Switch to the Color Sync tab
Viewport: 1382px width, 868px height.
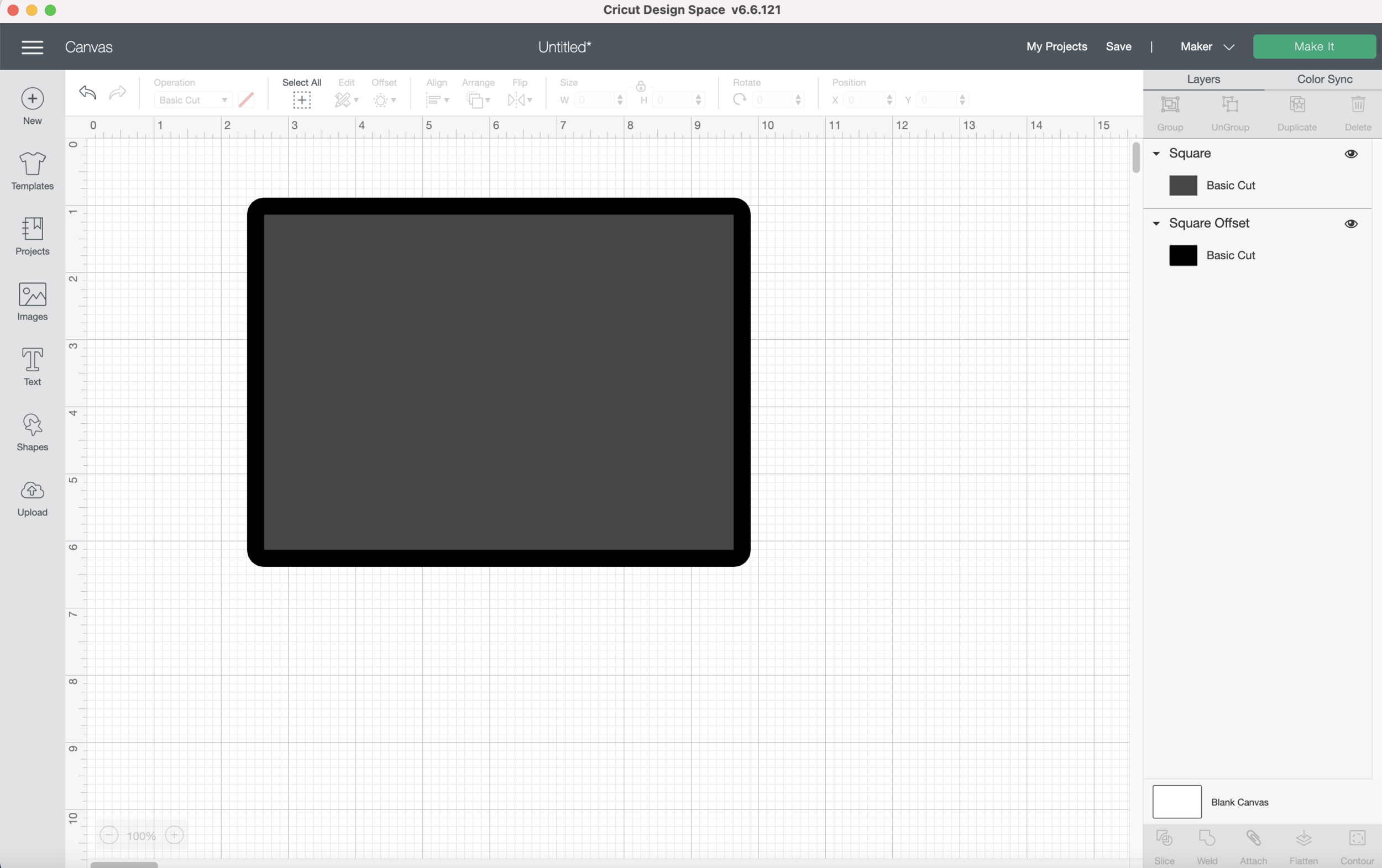[x=1325, y=79]
